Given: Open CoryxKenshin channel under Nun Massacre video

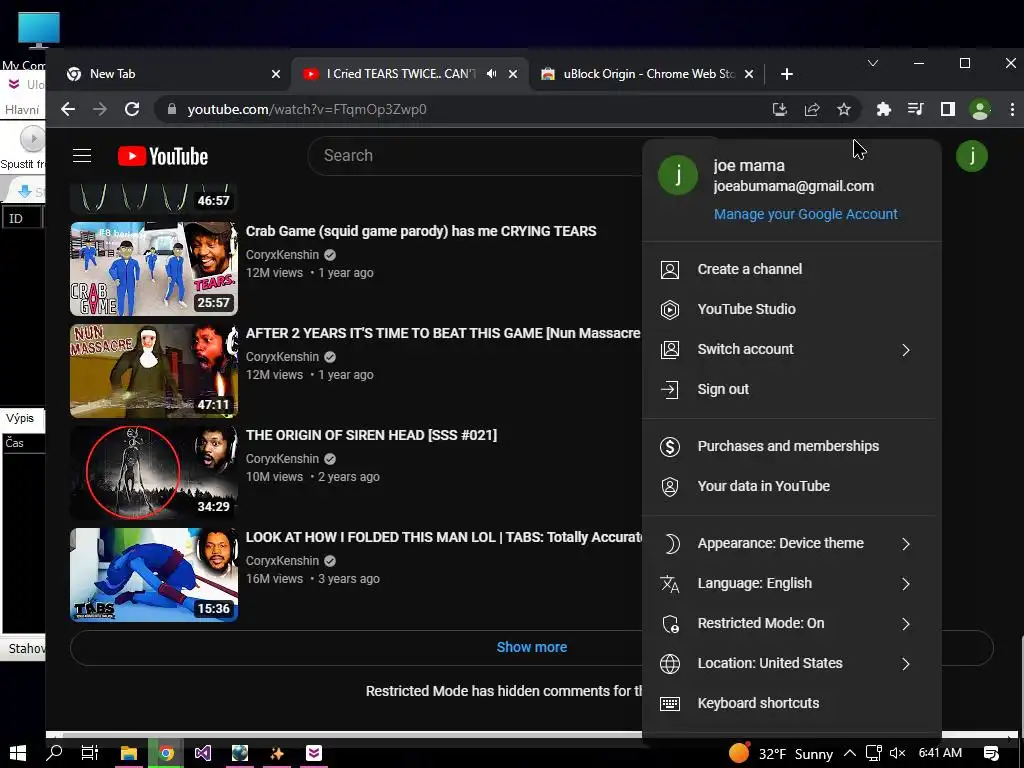Looking at the screenshot, I should click(x=282, y=357).
